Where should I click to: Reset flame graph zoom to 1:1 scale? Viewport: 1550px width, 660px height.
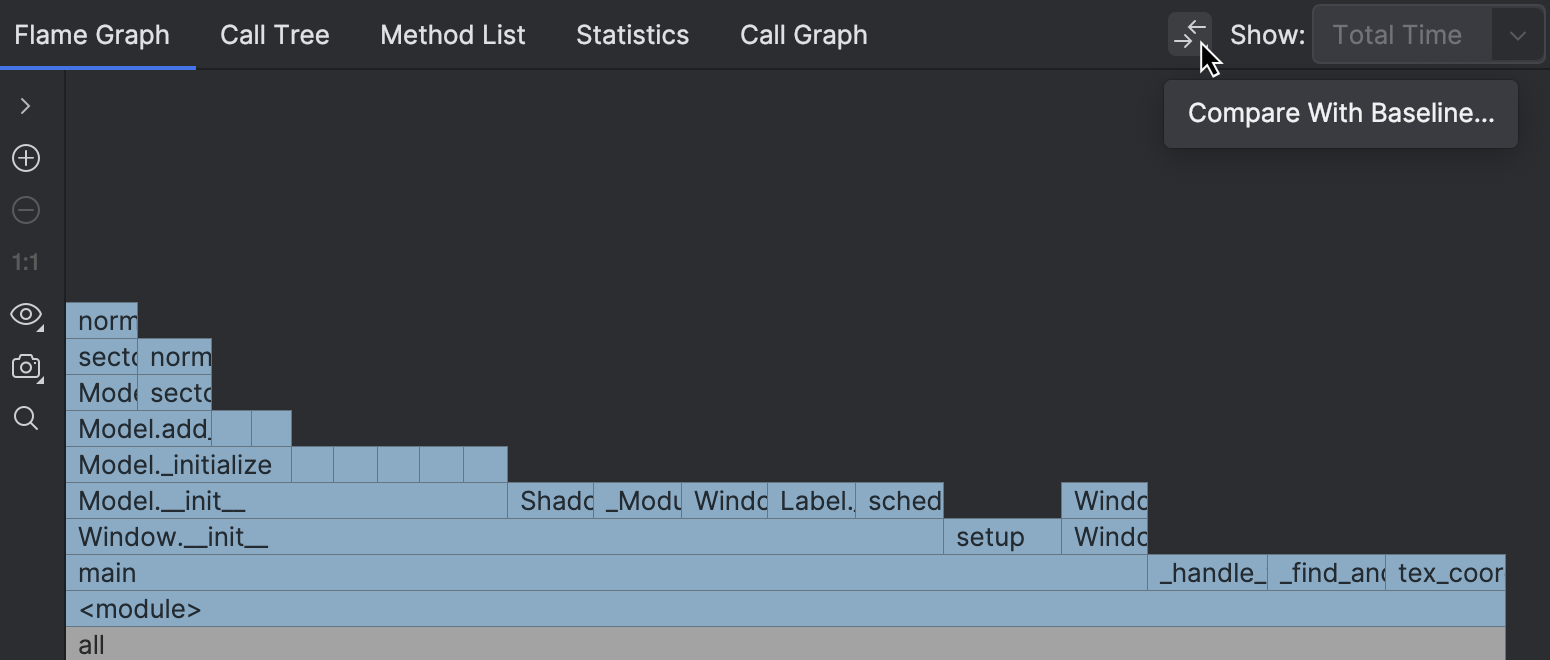coord(26,261)
